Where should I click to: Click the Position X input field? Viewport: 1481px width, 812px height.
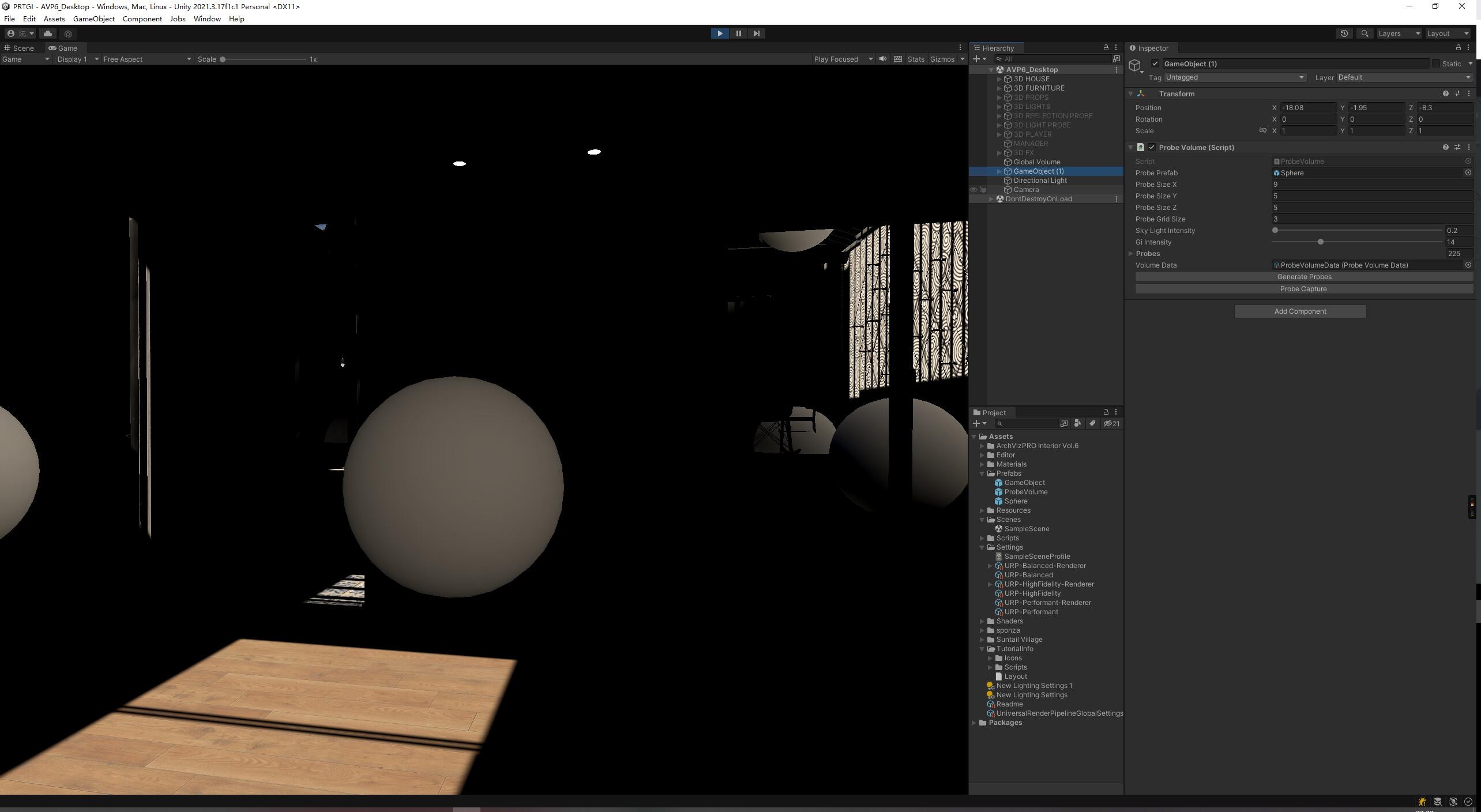click(1308, 108)
